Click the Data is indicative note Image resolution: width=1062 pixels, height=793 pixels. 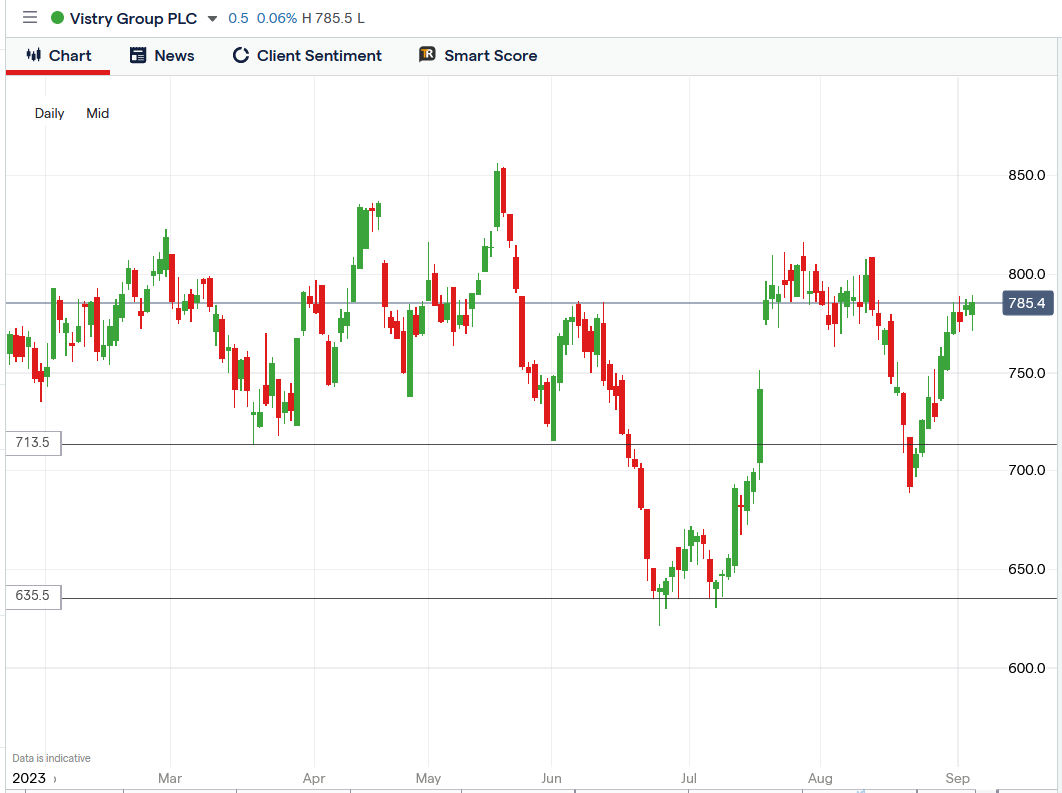point(51,758)
